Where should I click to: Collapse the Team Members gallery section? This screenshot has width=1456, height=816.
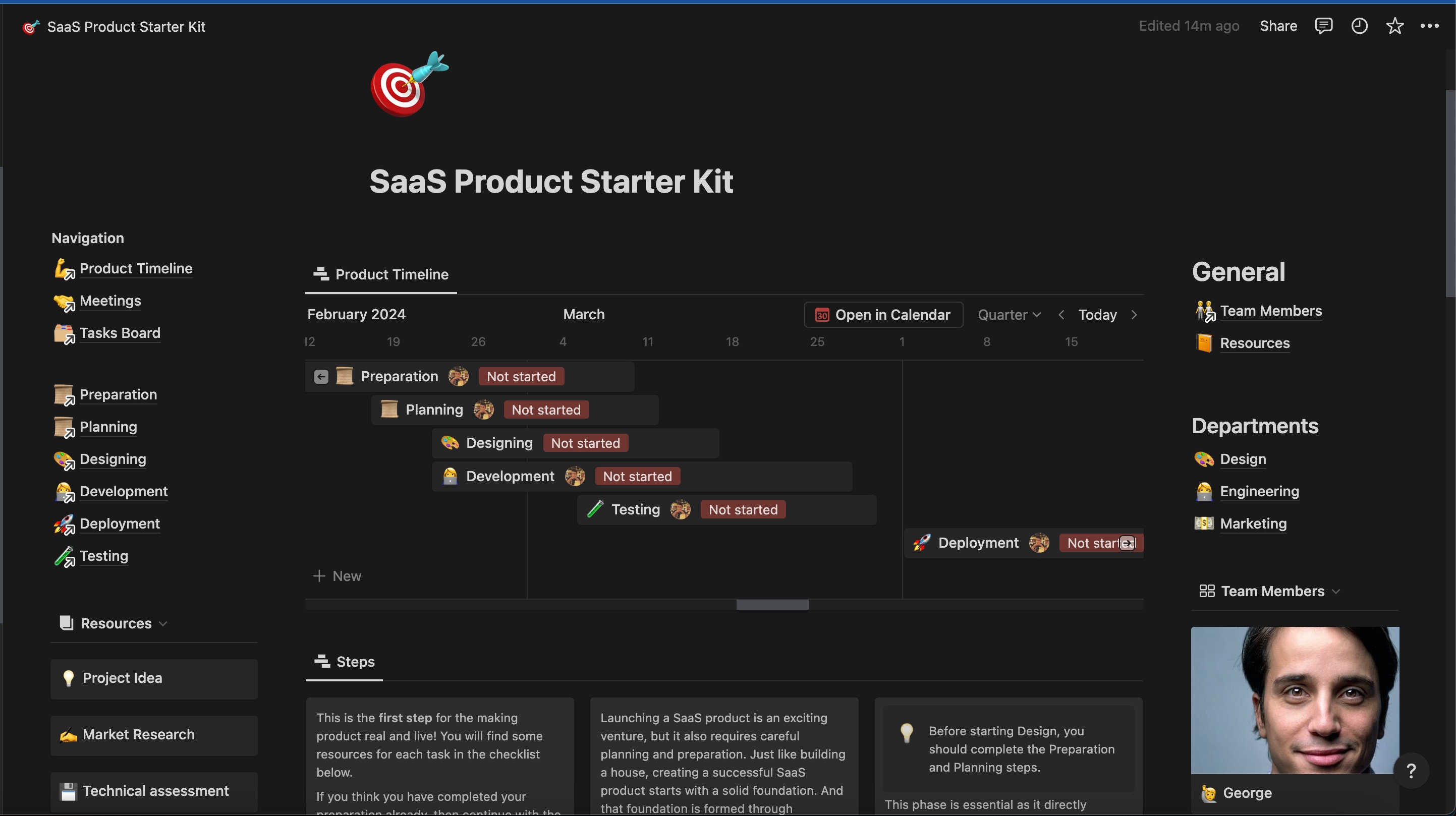point(1336,591)
